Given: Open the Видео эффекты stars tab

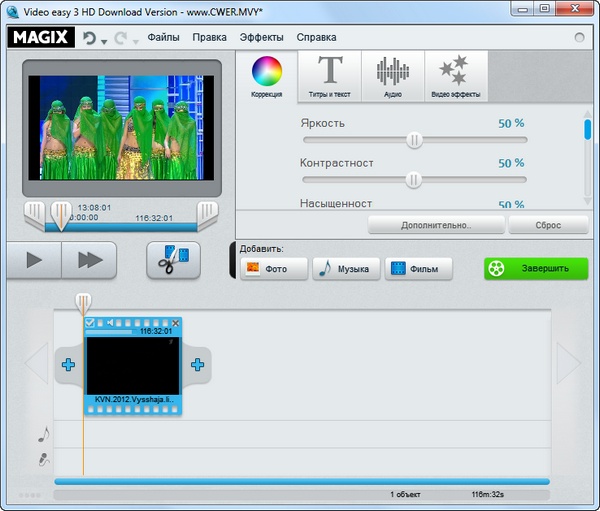Looking at the screenshot, I should 456,77.
